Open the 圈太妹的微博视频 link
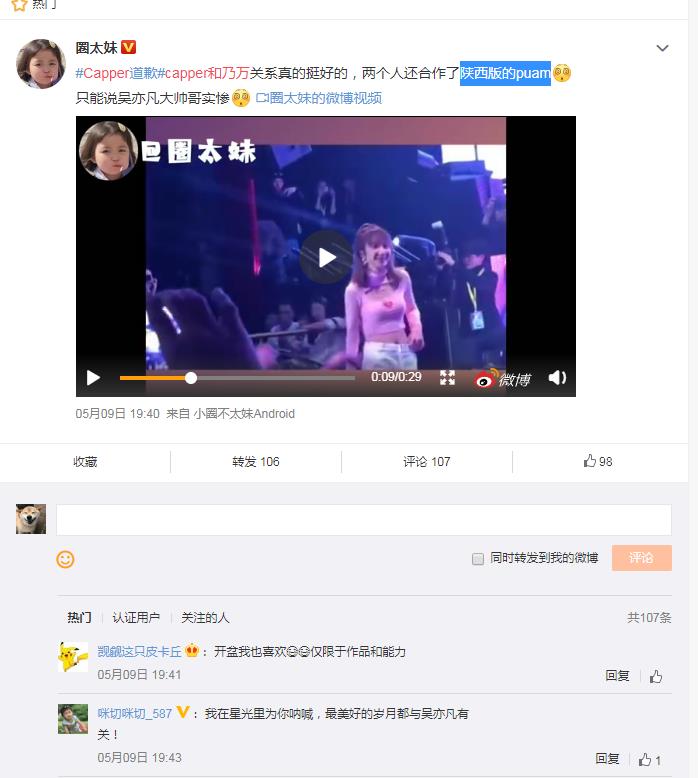 pyautogui.click(x=318, y=98)
